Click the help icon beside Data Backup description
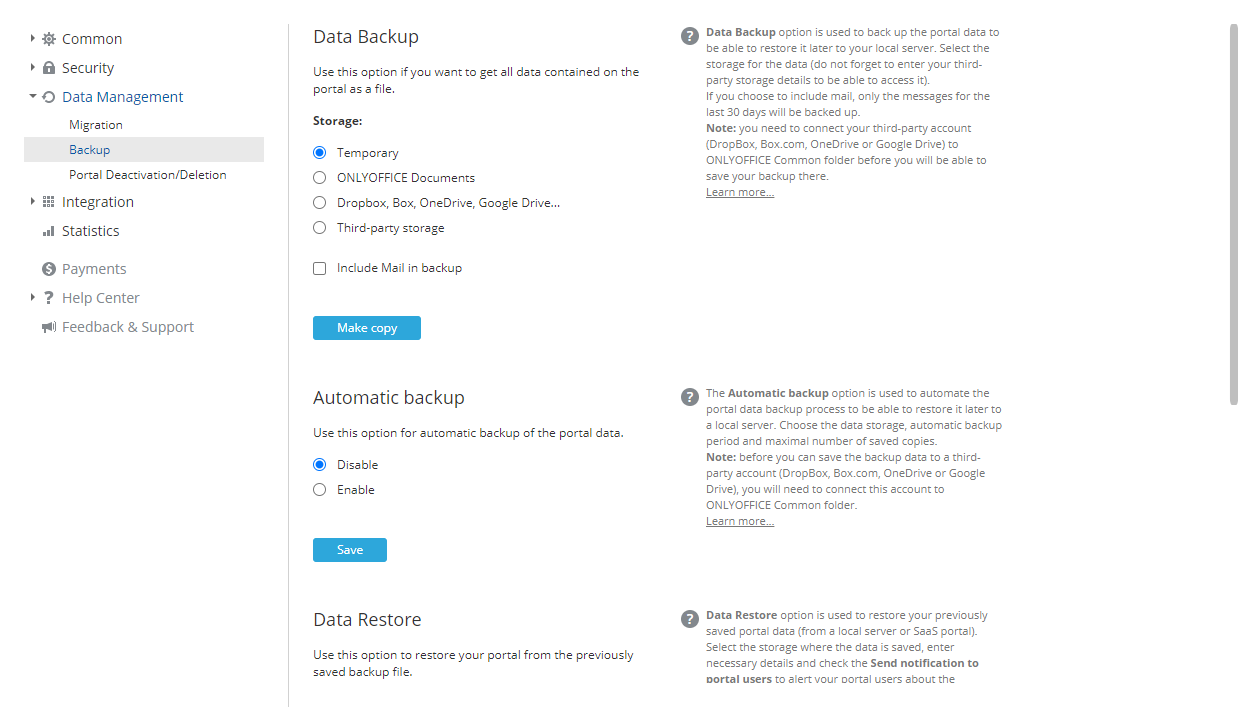Screen dimensions: 1240x708 tap(689, 35)
